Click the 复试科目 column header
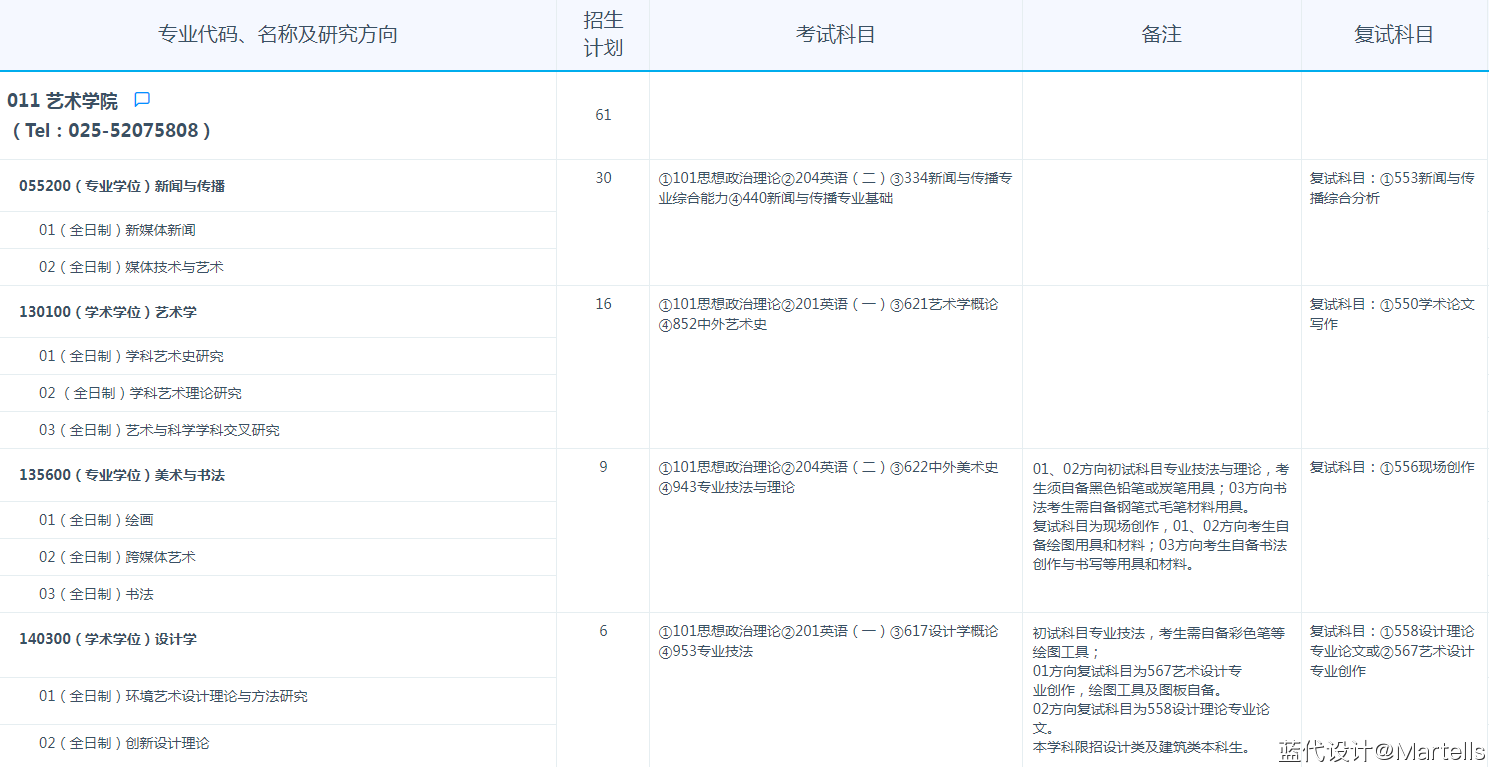This screenshot has width=1489, height=767. coord(1393,34)
